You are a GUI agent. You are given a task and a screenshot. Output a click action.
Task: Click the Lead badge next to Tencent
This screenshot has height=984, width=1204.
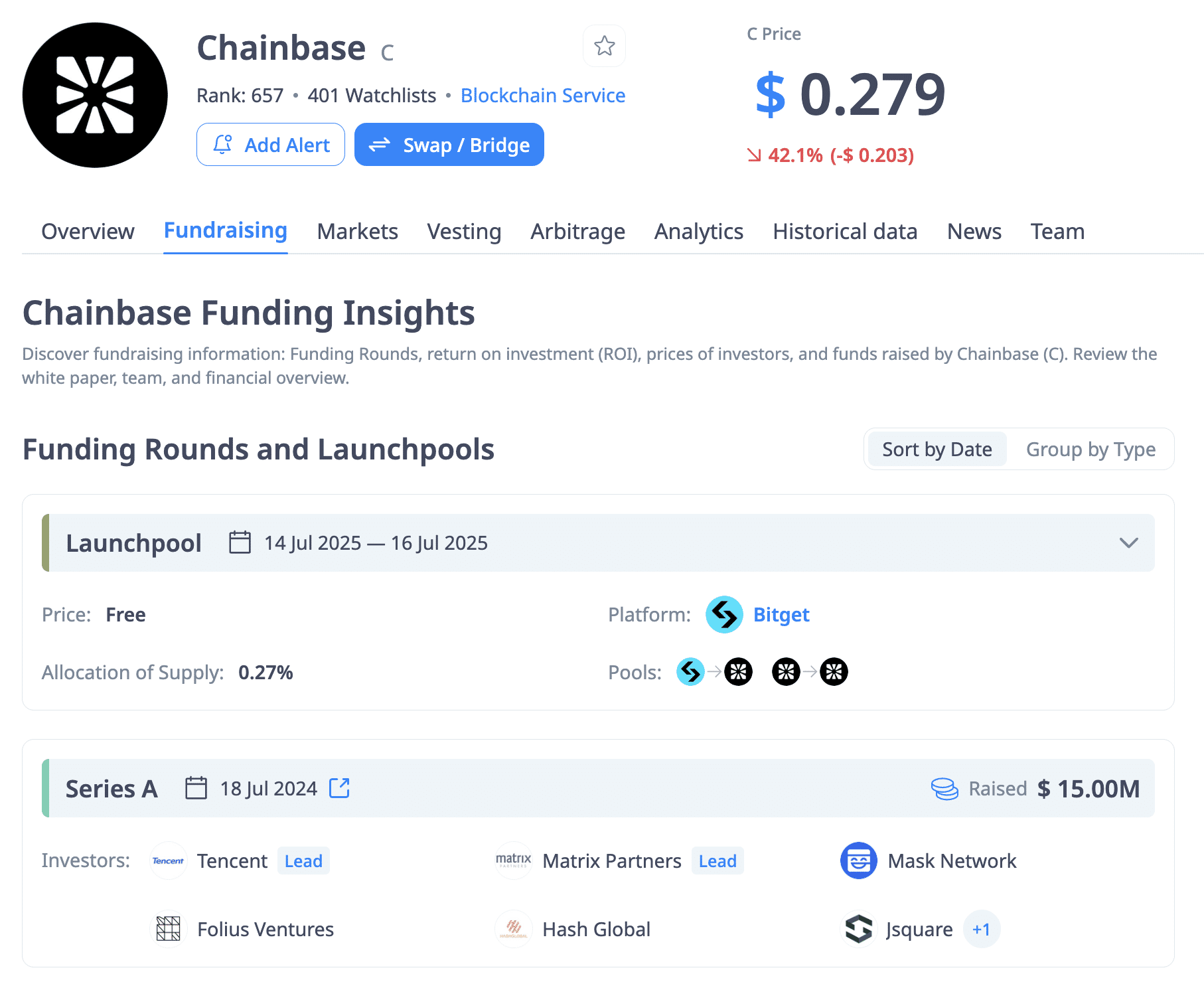click(x=303, y=861)
